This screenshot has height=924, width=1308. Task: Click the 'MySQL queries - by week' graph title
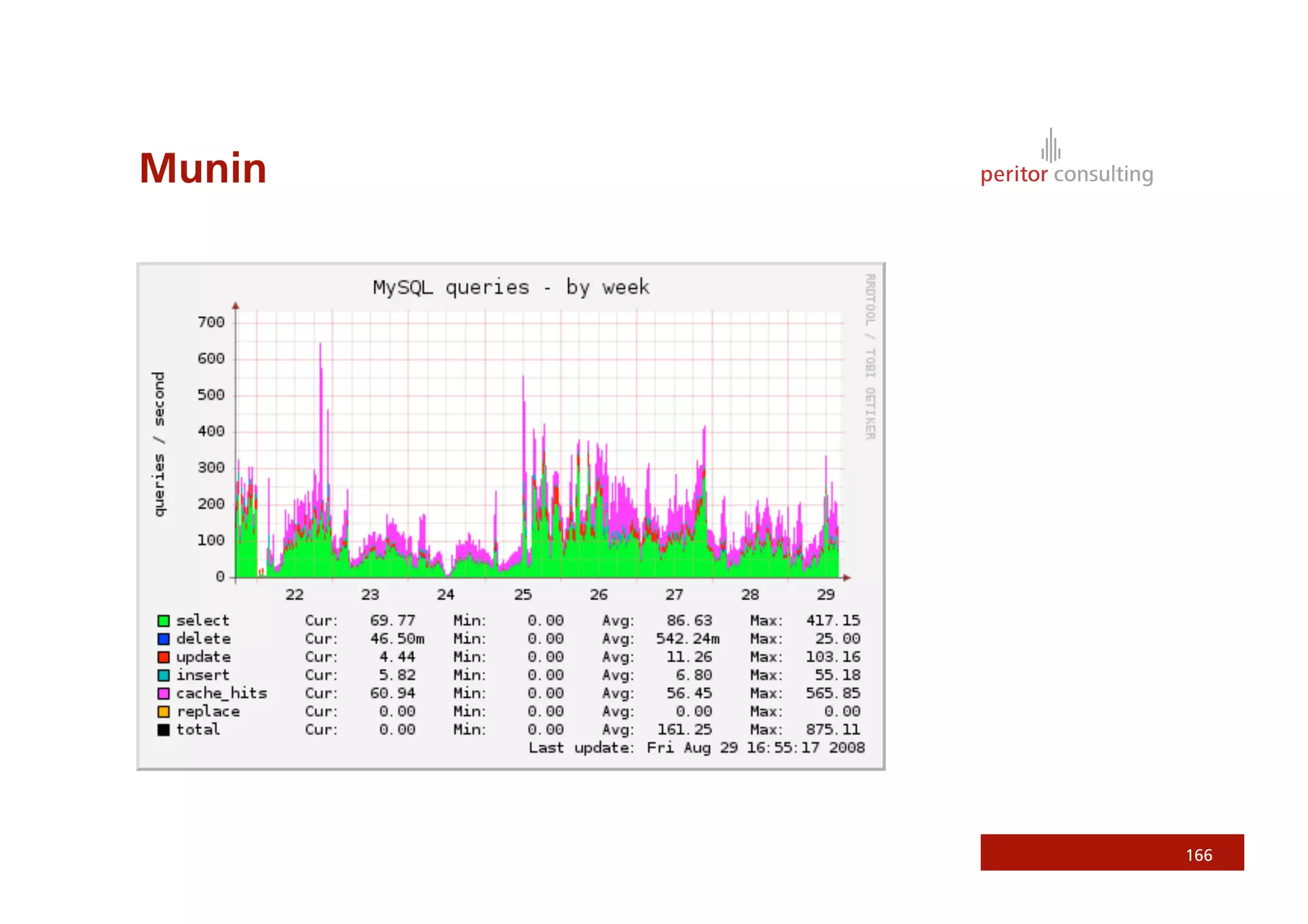click(511, 287)
